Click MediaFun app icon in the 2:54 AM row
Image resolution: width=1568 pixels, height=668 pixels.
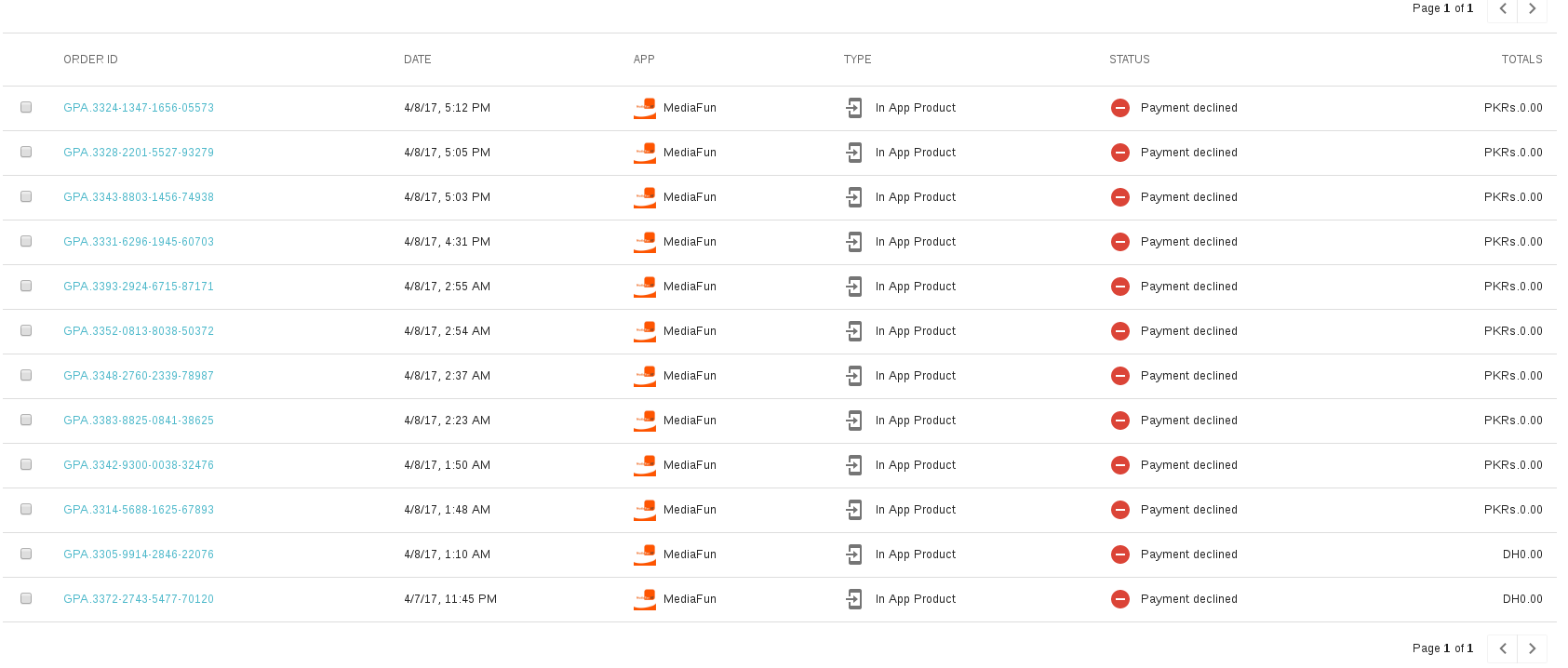[x=645, y=331]
